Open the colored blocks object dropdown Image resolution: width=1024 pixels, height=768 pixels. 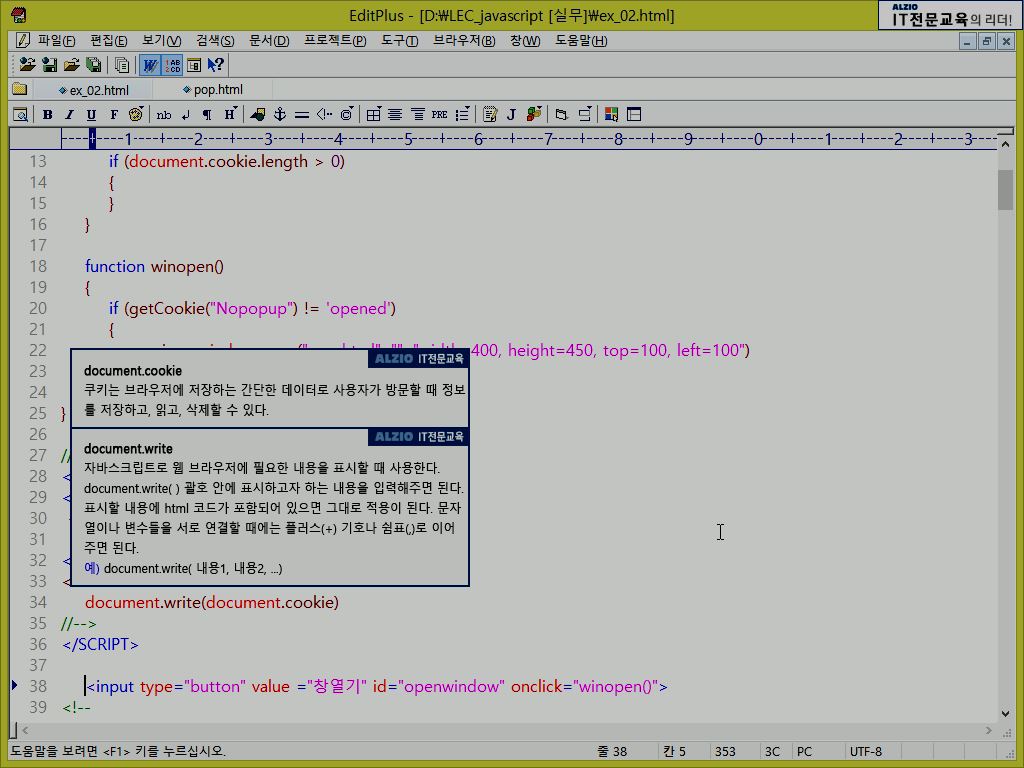click(534, 114)
